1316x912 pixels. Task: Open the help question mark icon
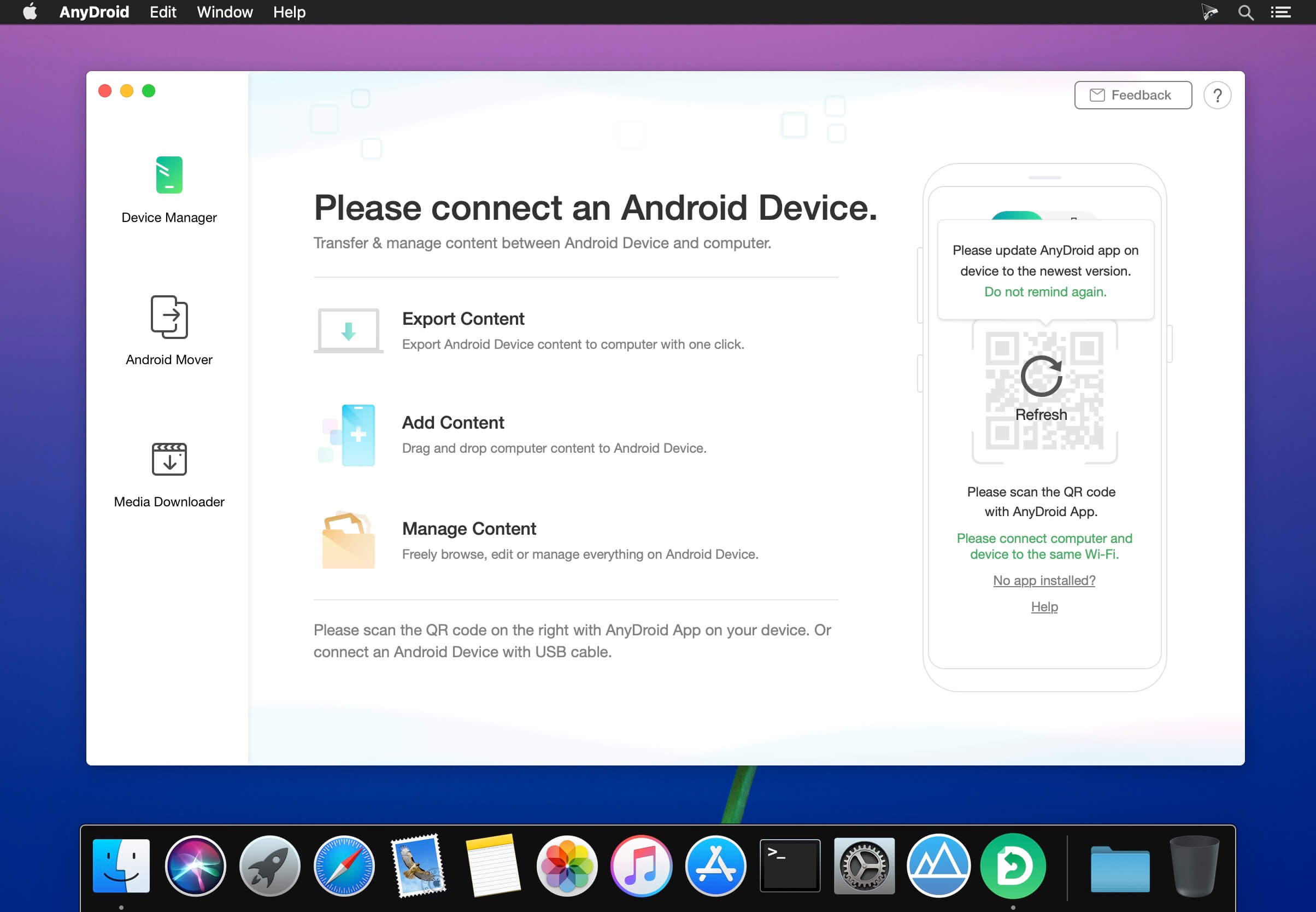(1217, 95)
